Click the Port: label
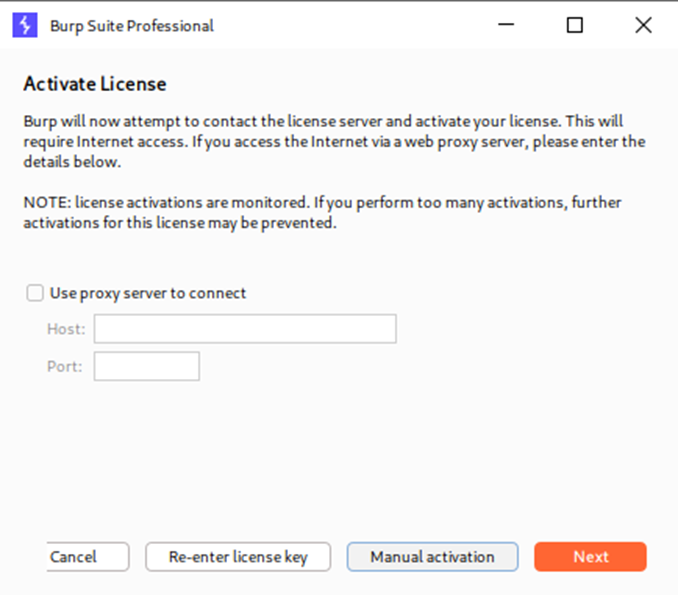Viewport: 678px width, 595px height. [64, 367]
